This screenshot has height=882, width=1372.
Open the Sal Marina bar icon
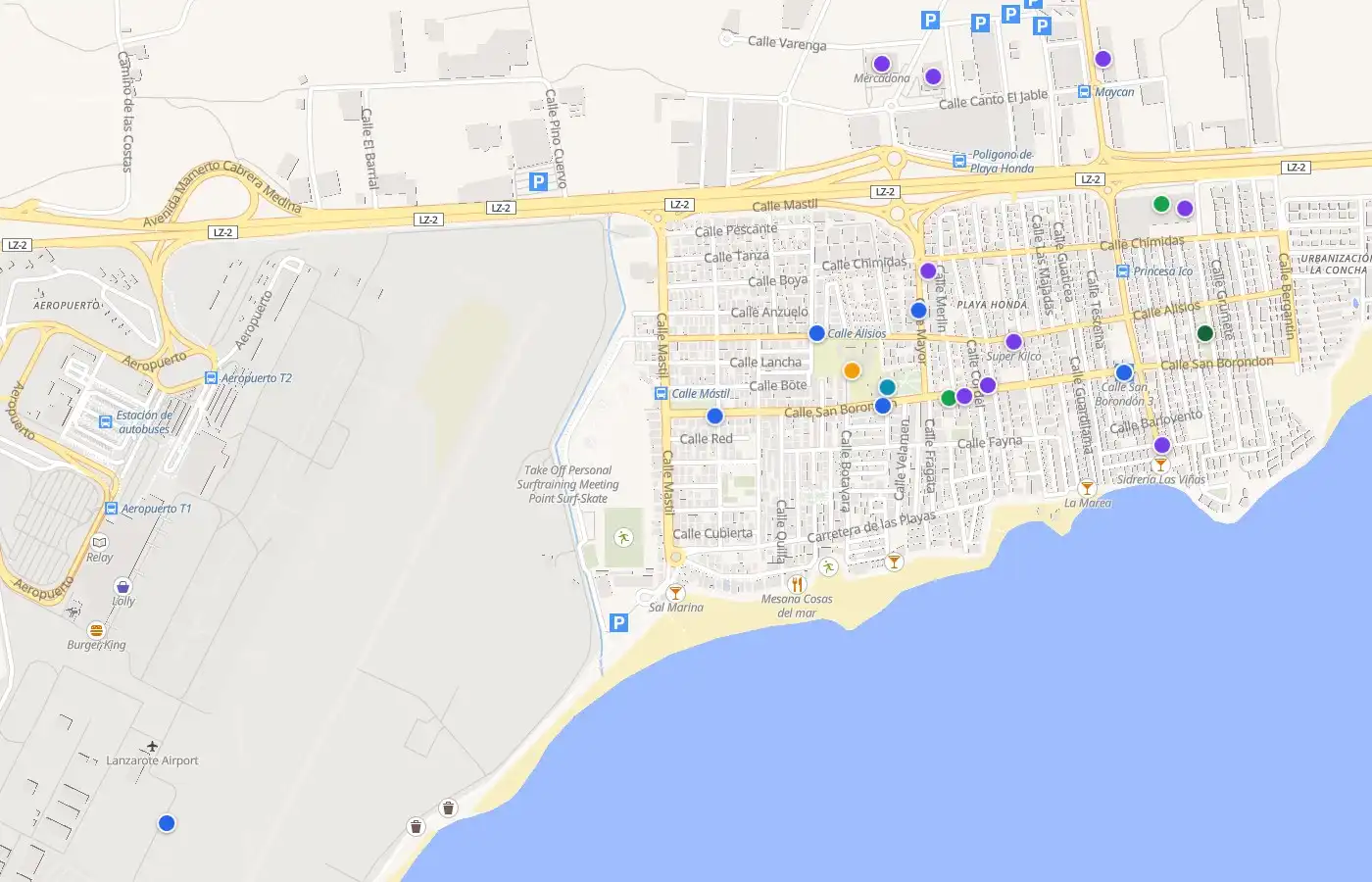point(675,593)
